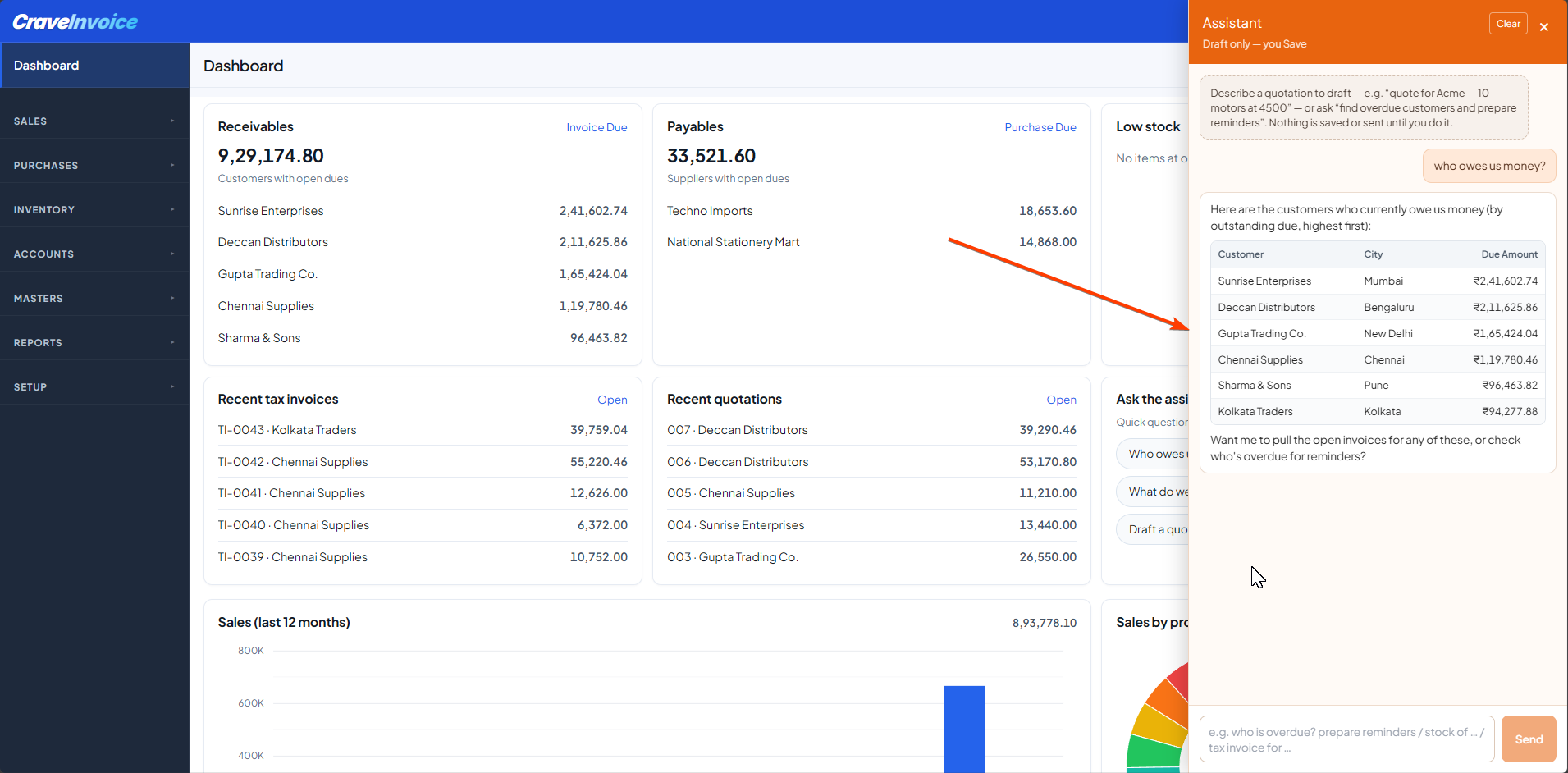This screenshot has height=773, width=1568.
Task: Open tax invoice TI-0039 Chennai Supplies
Action: [x=423, y=557]
